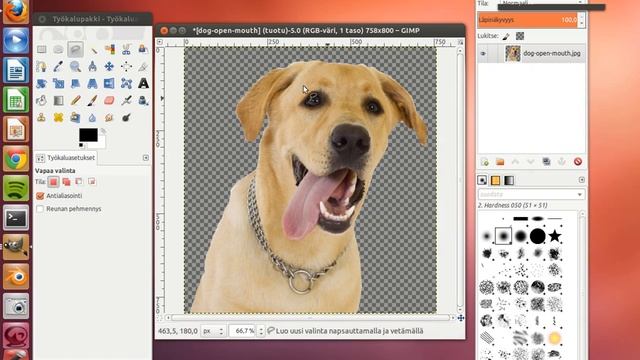Select the Clone stamp tool
The width and height of the screenshot is (640, 360).
click(41, 118)
